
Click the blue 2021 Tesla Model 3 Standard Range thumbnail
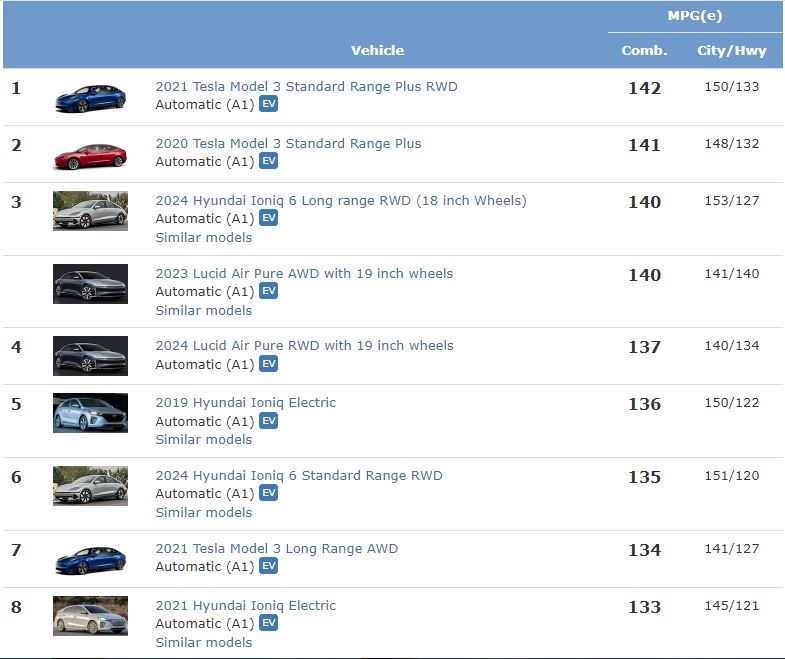coord(90,99)
